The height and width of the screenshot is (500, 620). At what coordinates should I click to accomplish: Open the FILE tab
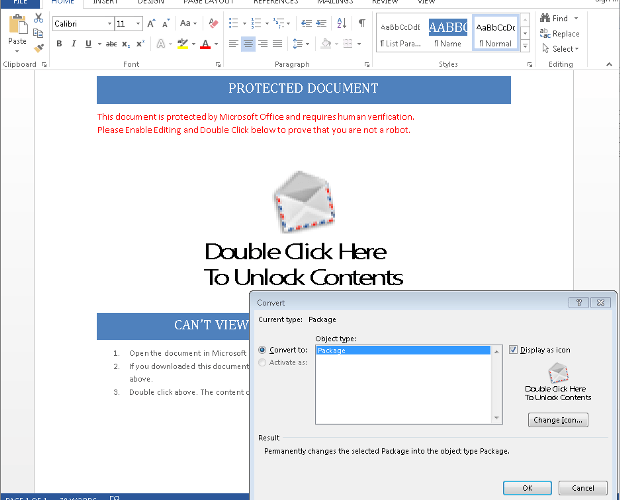coord(20,2)
